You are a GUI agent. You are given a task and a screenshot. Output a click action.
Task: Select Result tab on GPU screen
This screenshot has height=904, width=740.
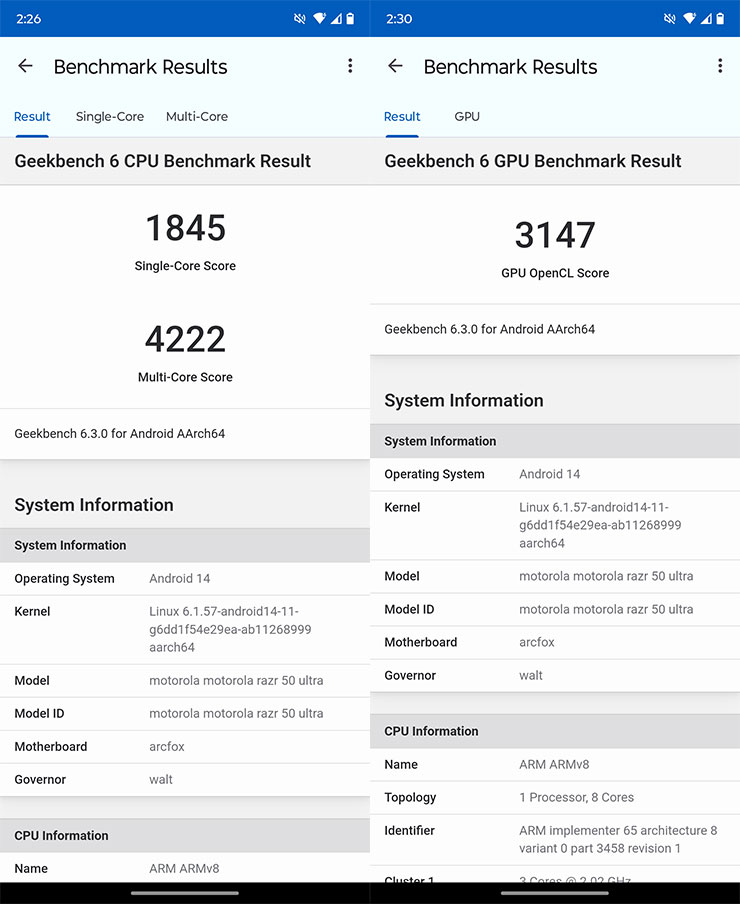tap(402, 116)
